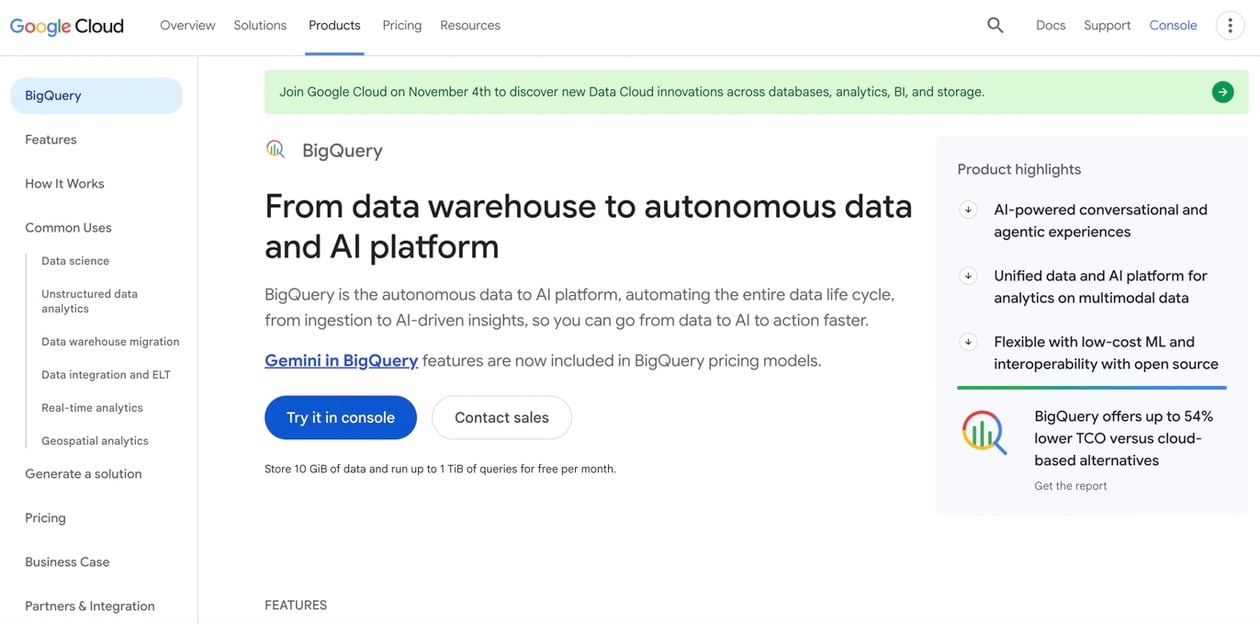The height and width of the screenshot is (624, 1260).
Task: Open the Overview menu item
Action: [x=188, y=25]
